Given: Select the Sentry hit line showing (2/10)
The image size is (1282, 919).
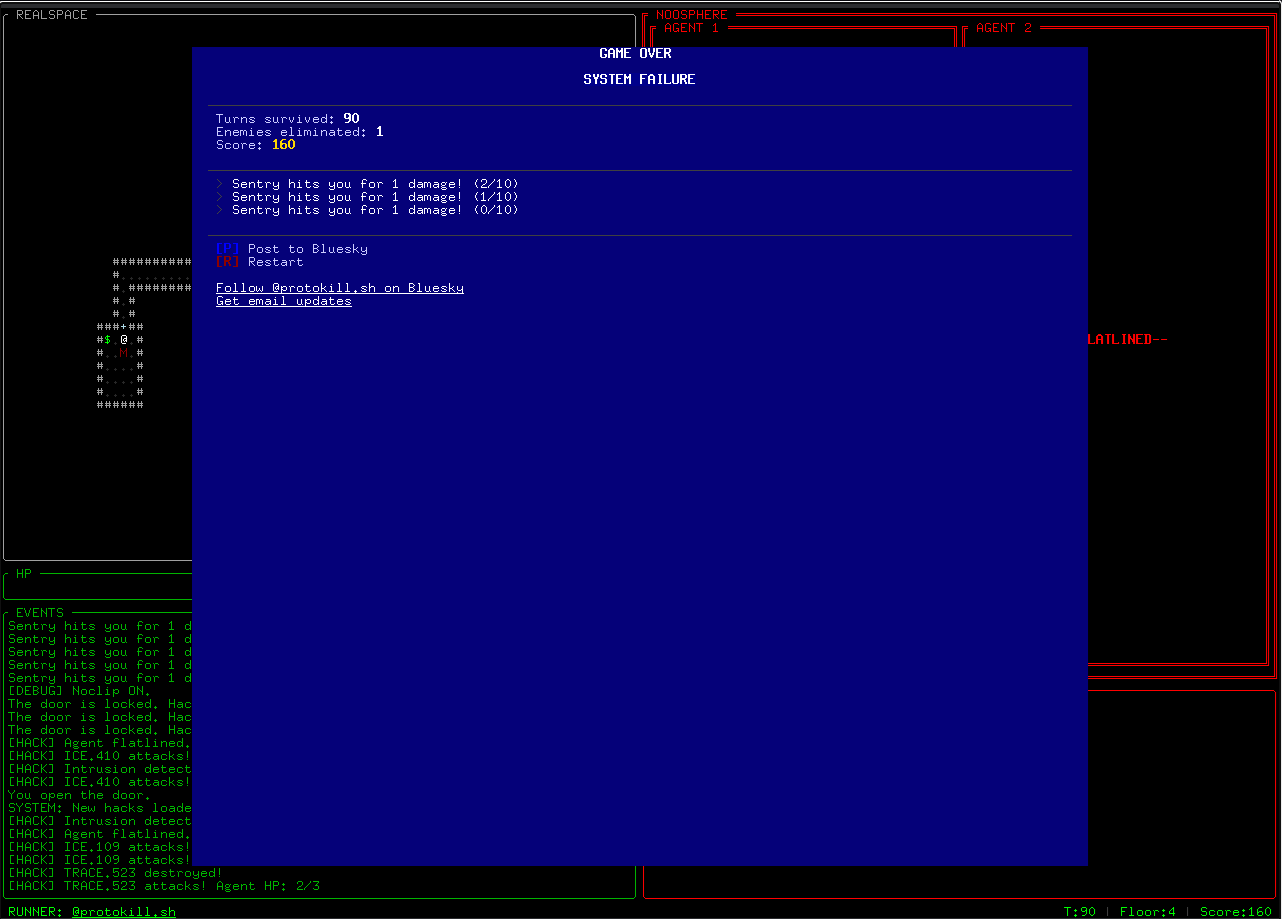Looking at the screenshot, I should pyautogui.click(x=368, y=184).
